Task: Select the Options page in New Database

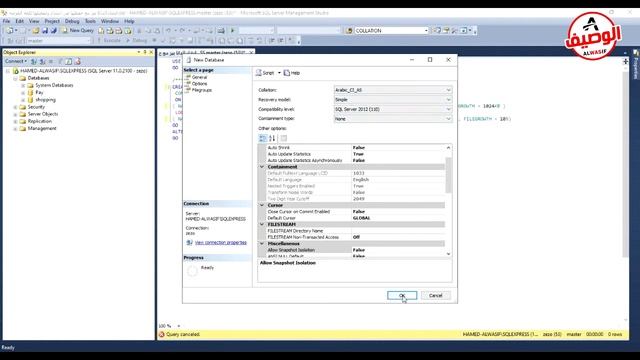Action: [x=200, y=84]
